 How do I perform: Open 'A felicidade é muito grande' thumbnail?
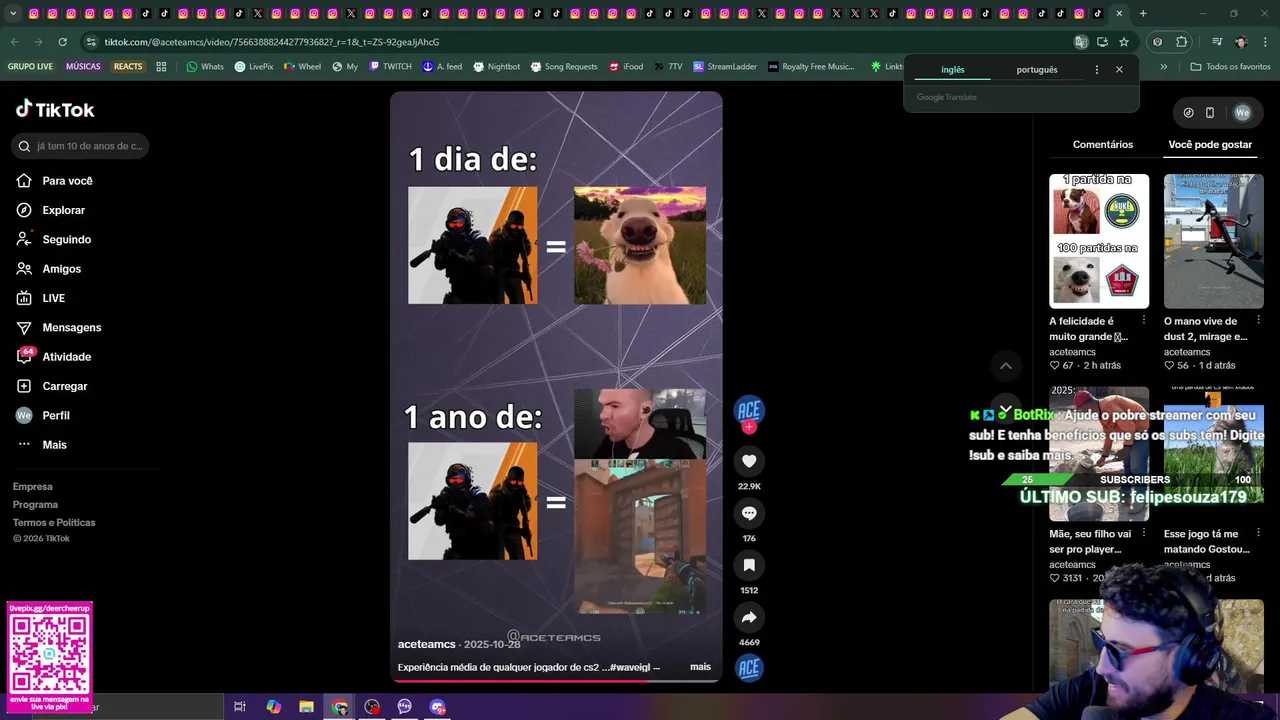tap(1099, 241)
